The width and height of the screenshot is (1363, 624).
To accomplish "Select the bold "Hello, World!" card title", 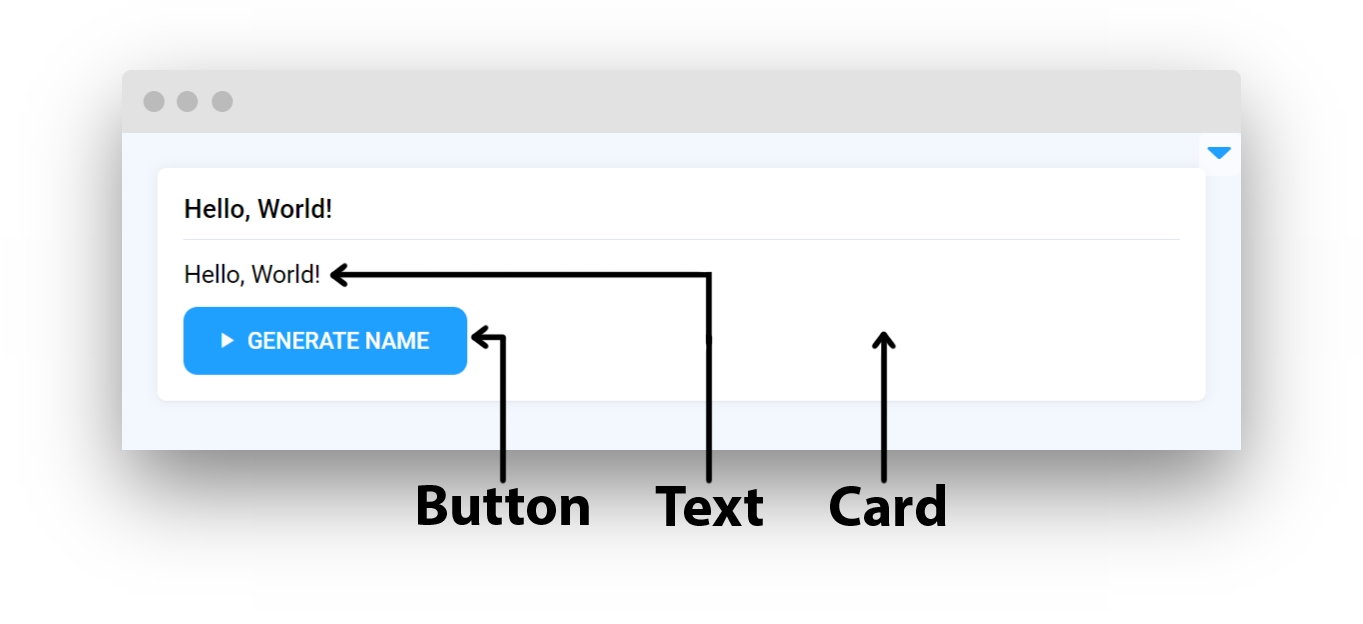I will pos(258,209).
